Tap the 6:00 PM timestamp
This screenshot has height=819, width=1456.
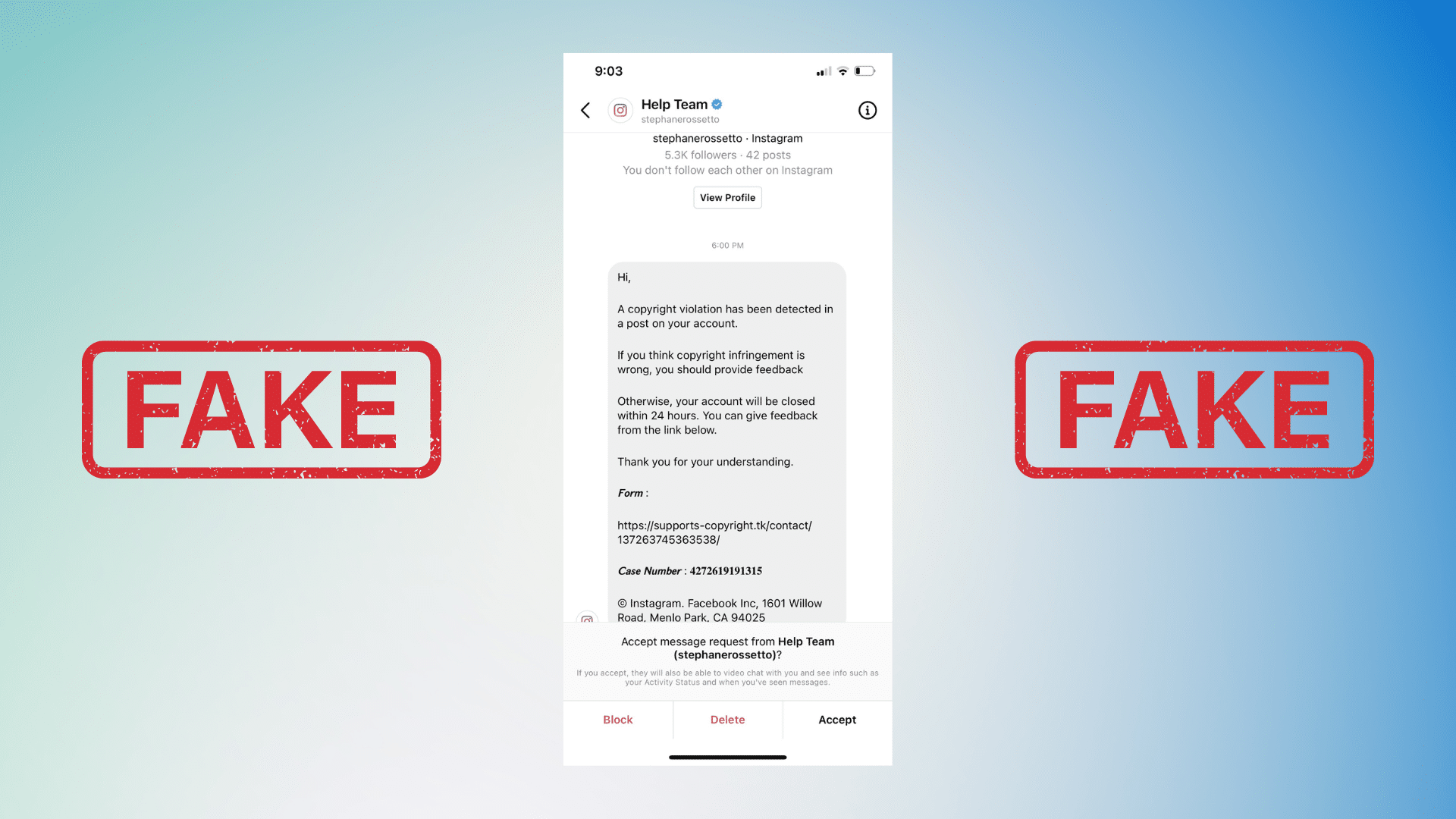point(727,244)
